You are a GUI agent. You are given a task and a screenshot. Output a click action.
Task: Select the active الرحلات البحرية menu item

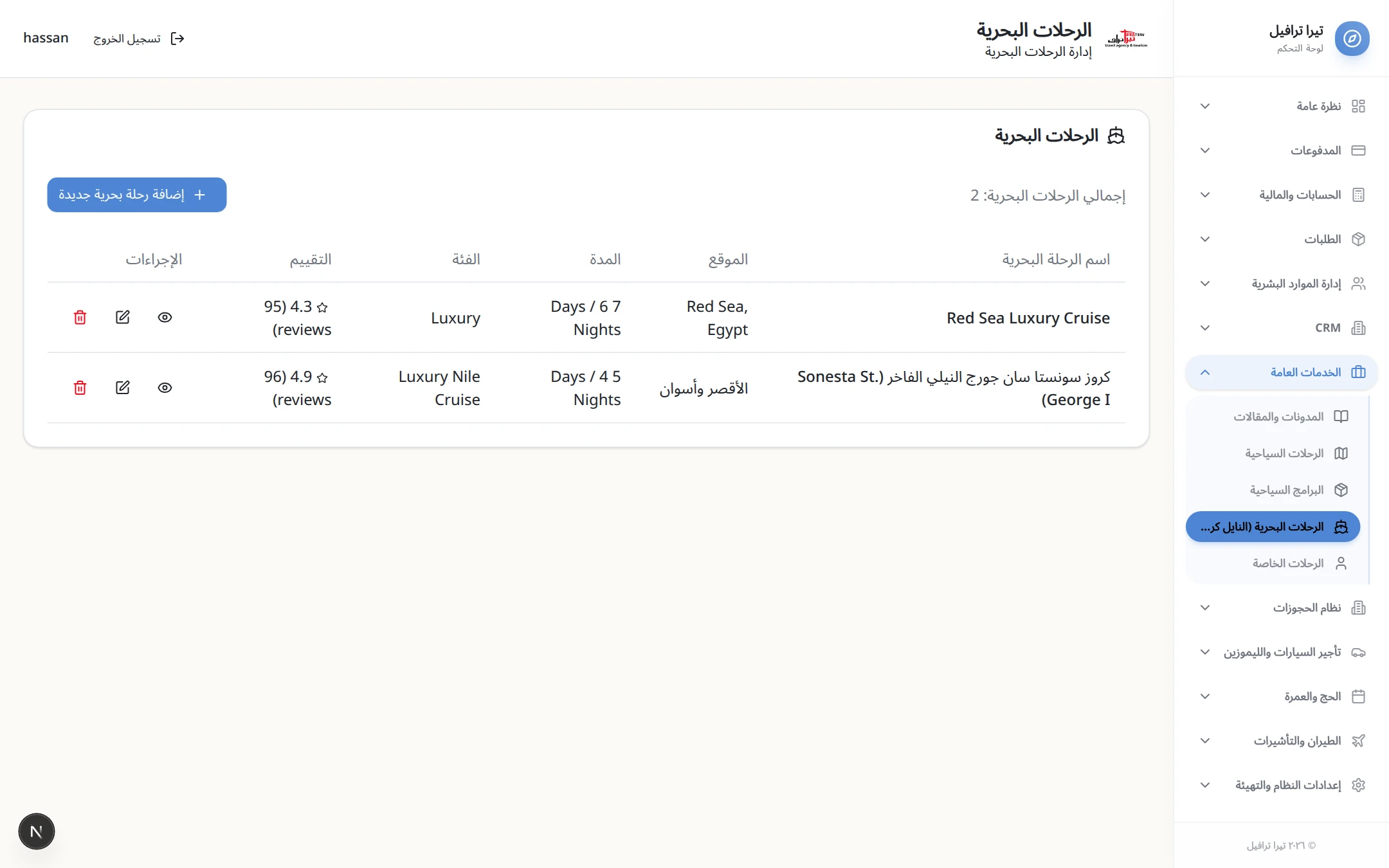point(1273,527)
